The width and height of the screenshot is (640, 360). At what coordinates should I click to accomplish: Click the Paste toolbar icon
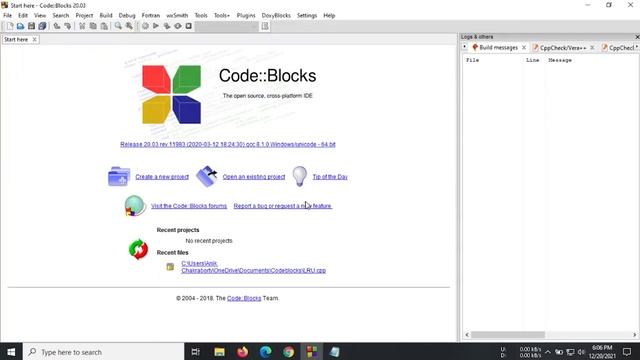[104, 26]
